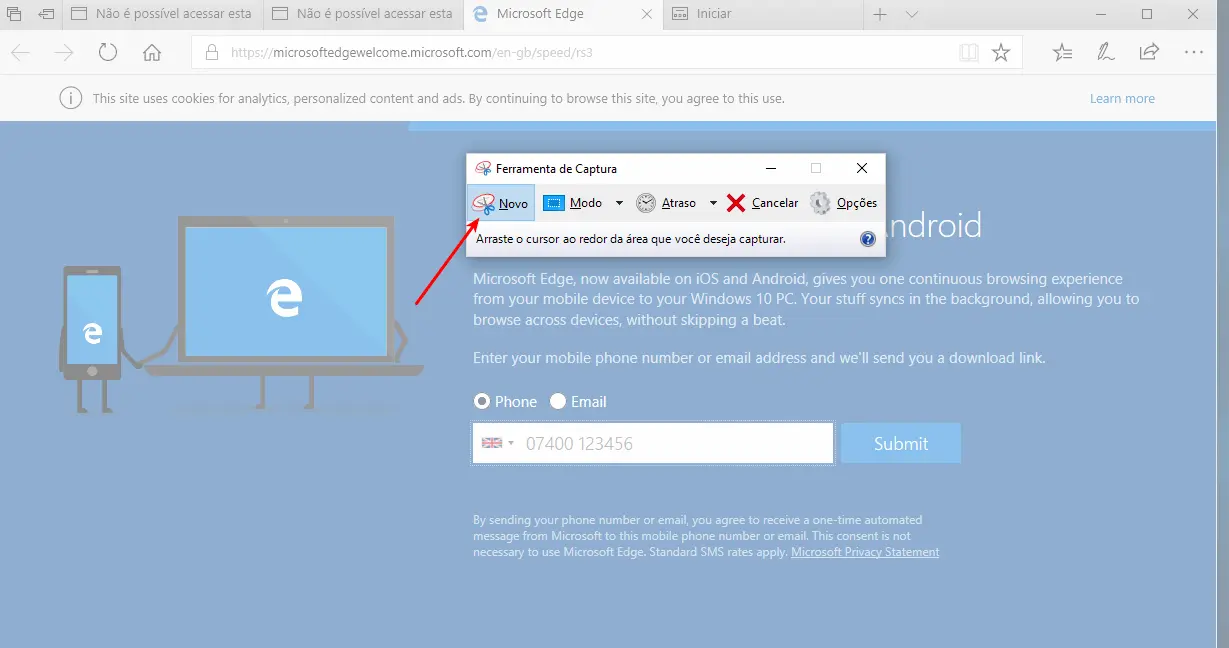Minimize the Ferramenta de Captura window

770,168
